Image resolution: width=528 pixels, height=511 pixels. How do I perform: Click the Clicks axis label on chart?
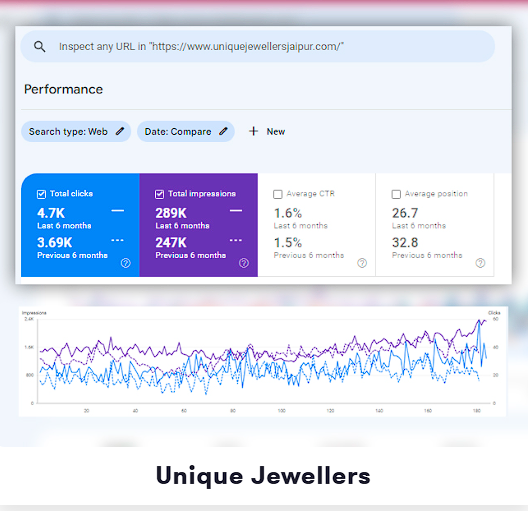(494, 313)
